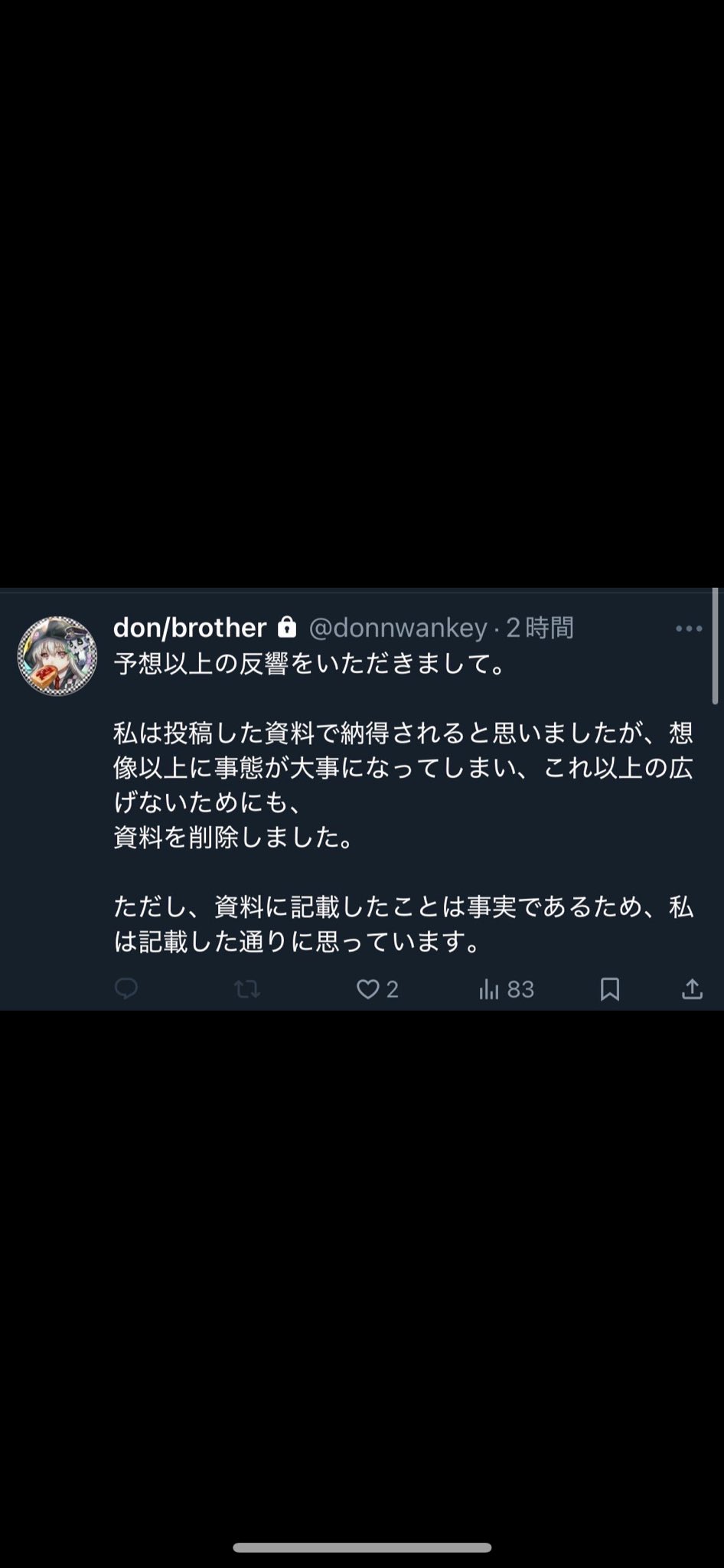This screenshot has width=724, height=1568.
Task: Tap the protected account lock icon
Action: point(287,627)
